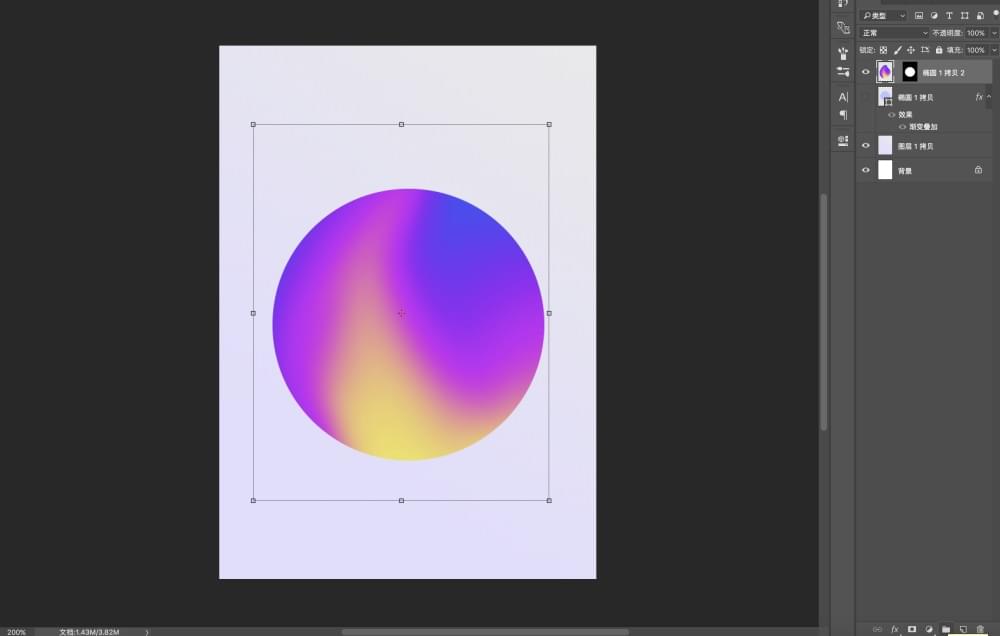Open the collapsed panel icon above brush presets

click(x=843, y=27)
